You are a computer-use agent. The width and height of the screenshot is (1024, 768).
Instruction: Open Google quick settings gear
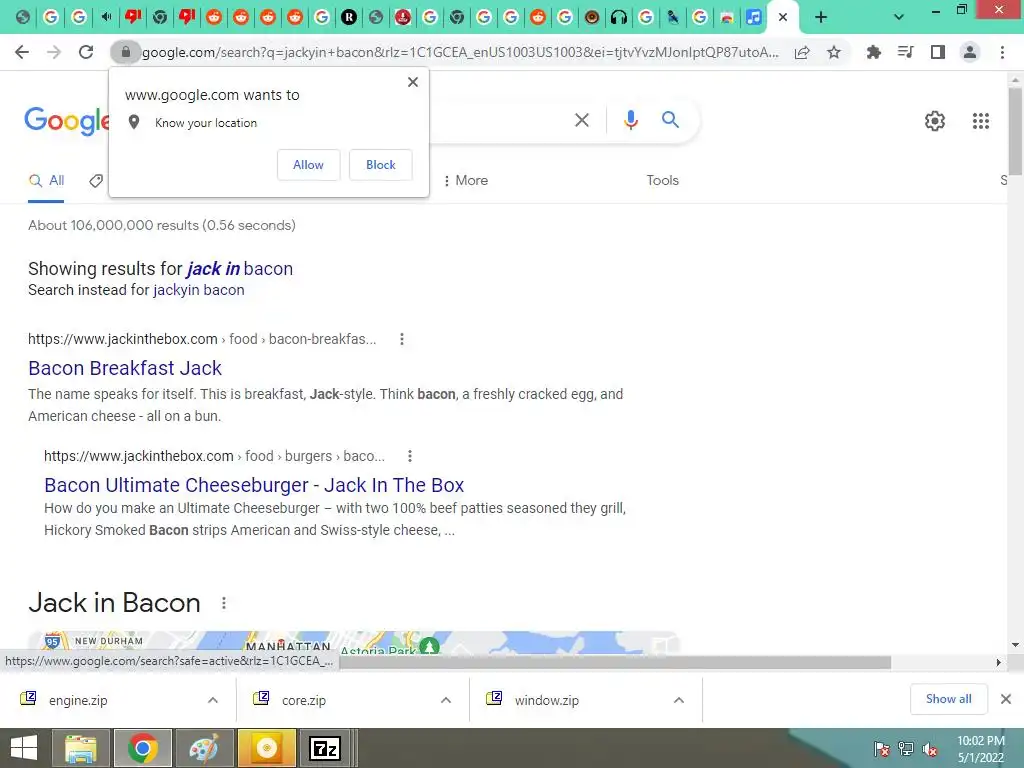click(x=935, y=121)
